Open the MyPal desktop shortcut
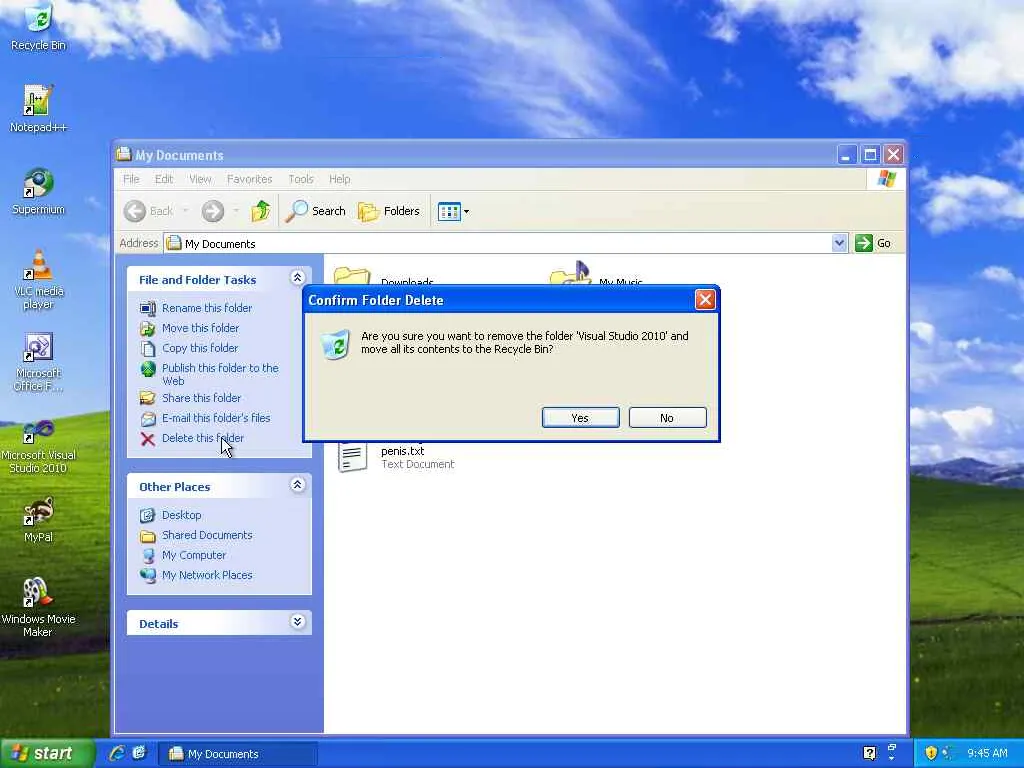Image resolution: width=1024 pixels, height=768 pixels. (x=38, y=520)
